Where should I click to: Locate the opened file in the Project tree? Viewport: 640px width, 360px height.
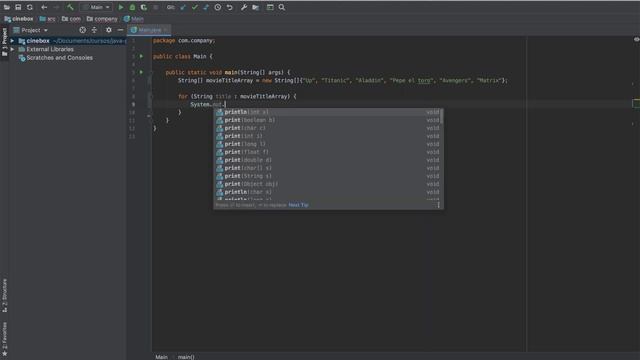(82, 30)
